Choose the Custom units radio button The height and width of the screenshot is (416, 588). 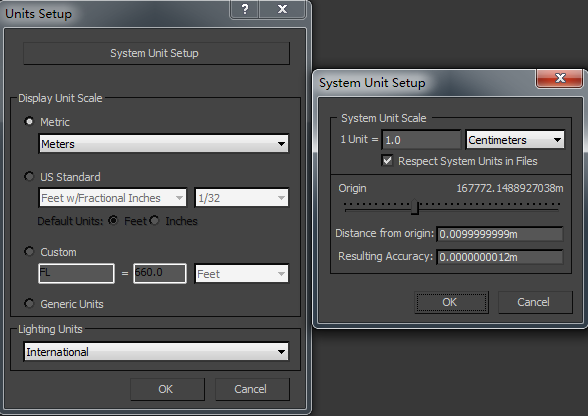click(29, 251)
